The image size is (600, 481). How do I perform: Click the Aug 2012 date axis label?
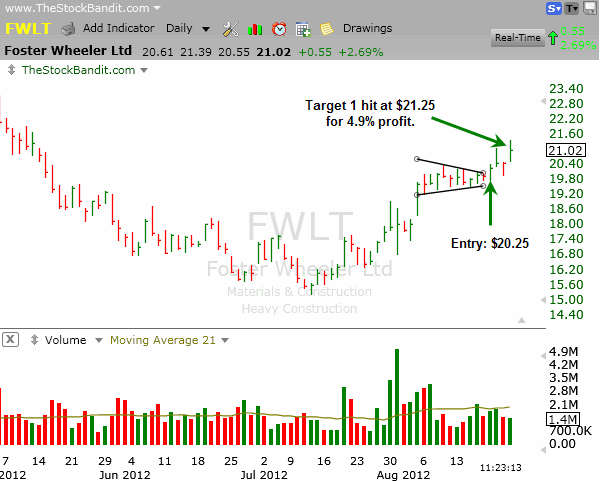coord(403,475)
